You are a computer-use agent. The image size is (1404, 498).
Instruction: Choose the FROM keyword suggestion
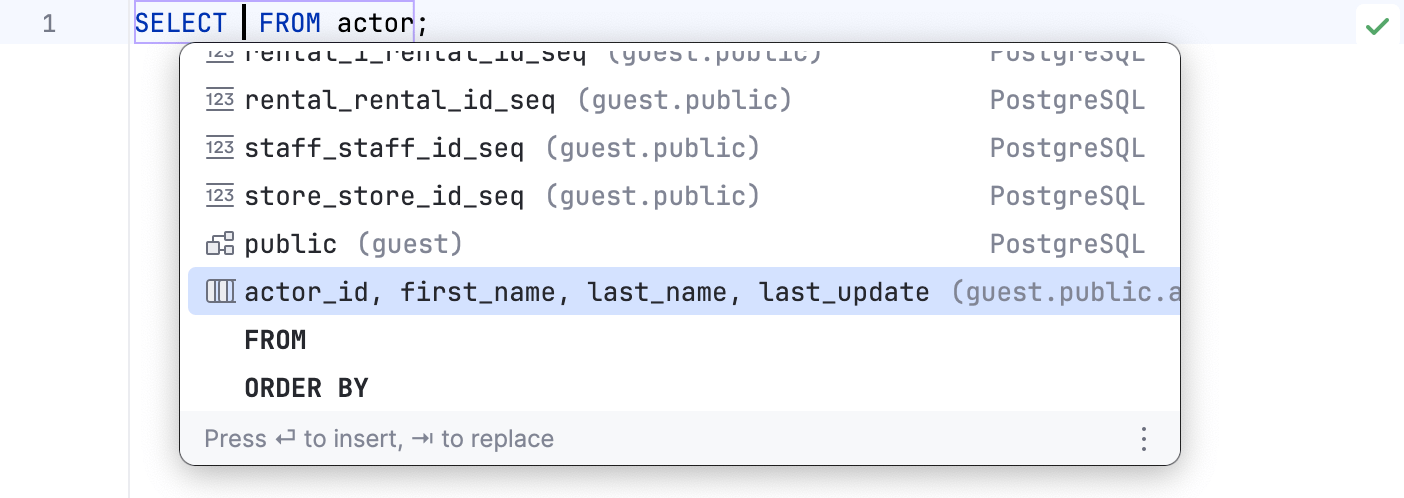pos(275,340)
